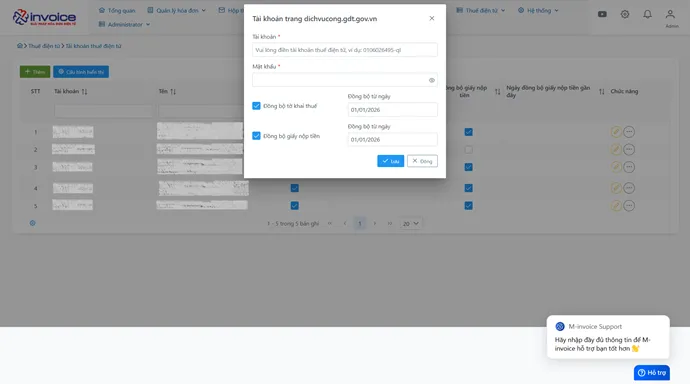The height and width of the screenshot is (384, 690).
Task: Toggle giấy nộp tiền checkbox in row 3
Action: (x=469, y=167)
